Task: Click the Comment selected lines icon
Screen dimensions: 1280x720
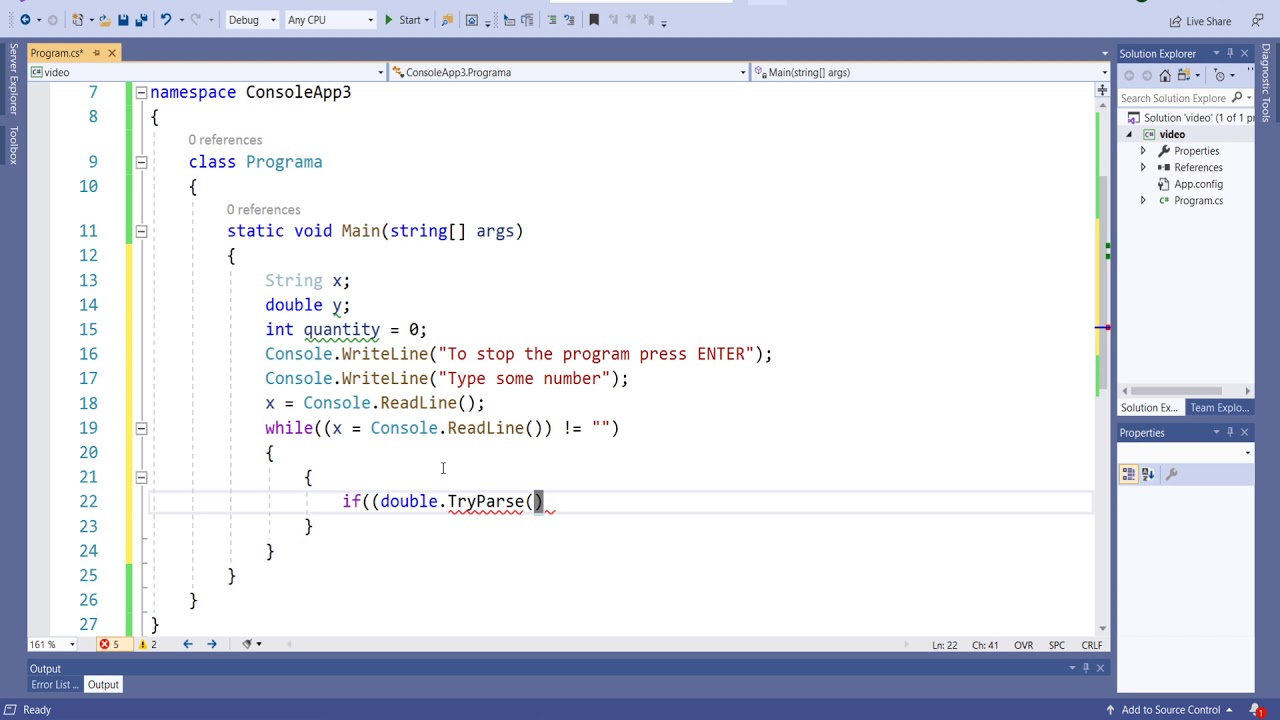Action: (x=552, y=20)
